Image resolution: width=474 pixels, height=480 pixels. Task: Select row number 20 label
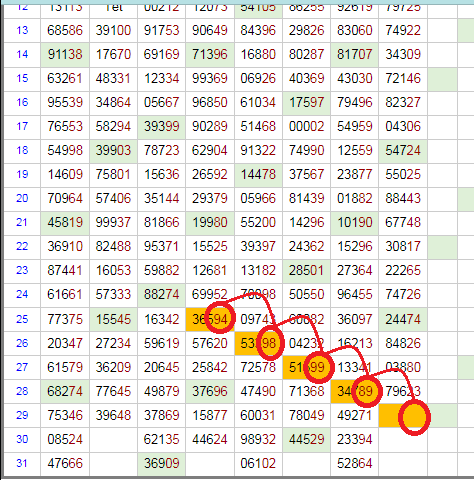(22, 198)
